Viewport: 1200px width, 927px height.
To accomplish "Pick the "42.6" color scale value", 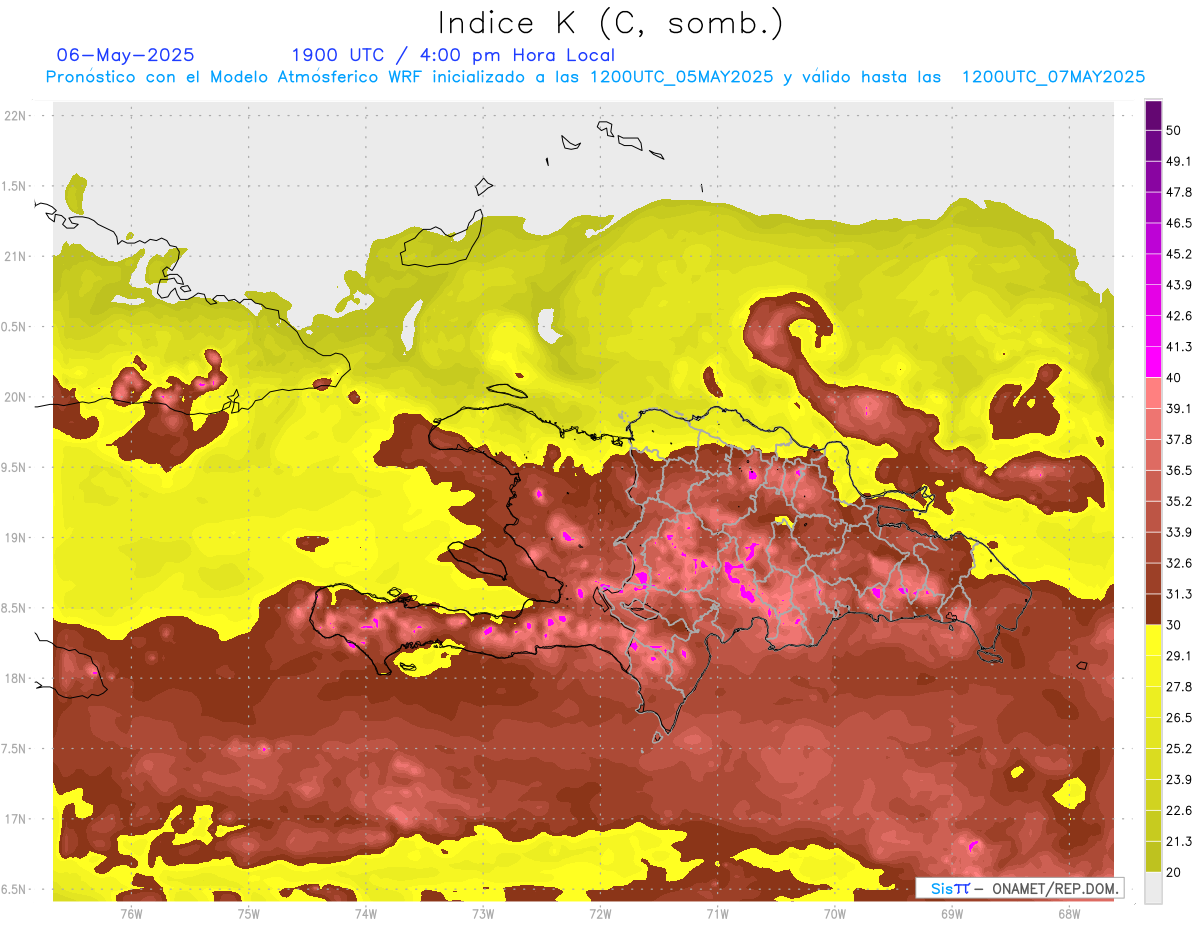I will 1179,316.
